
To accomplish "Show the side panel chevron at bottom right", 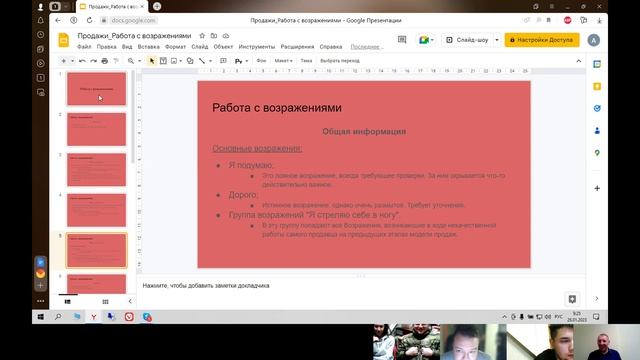I will coord(597,299).
